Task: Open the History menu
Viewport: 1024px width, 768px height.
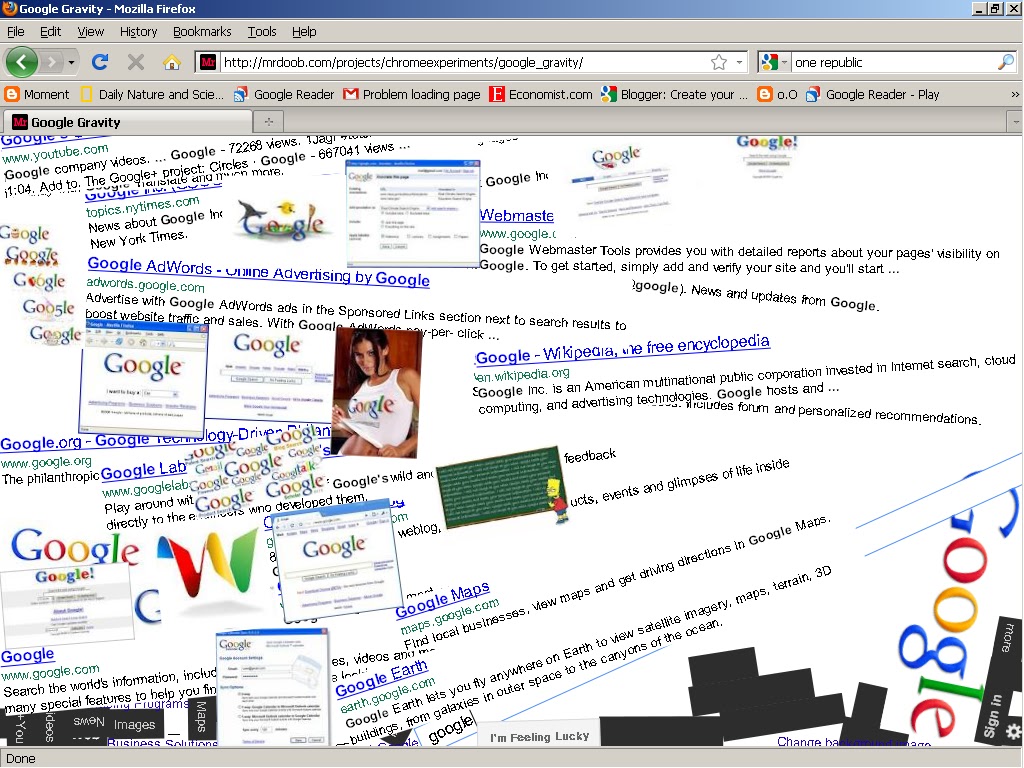Action: (138, 31)
